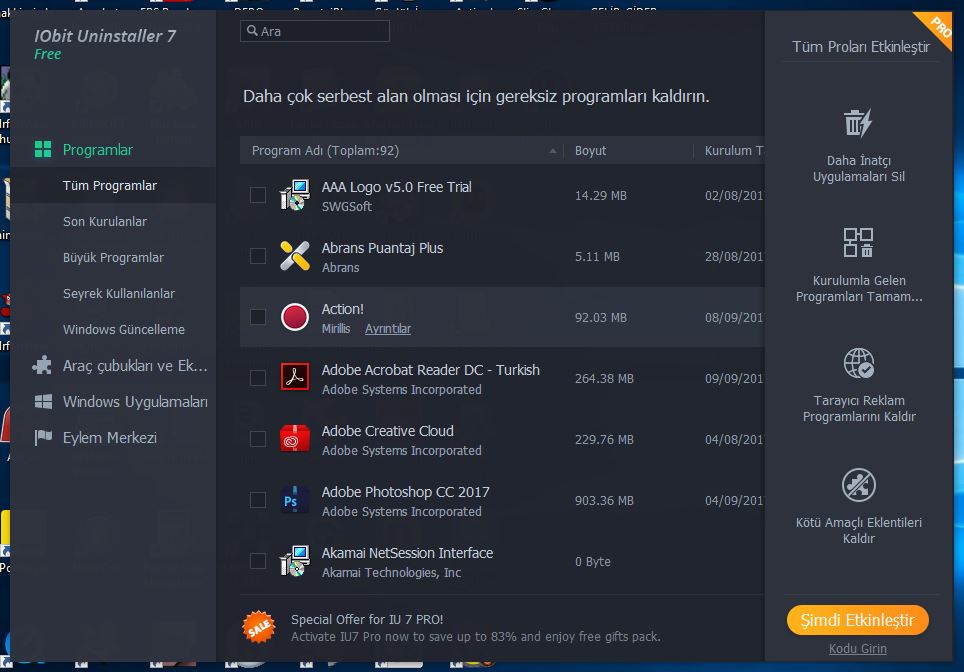
Task: Click the Kötü Amaçlı Eklentileri Kaldır label
Action: (859, 531)
